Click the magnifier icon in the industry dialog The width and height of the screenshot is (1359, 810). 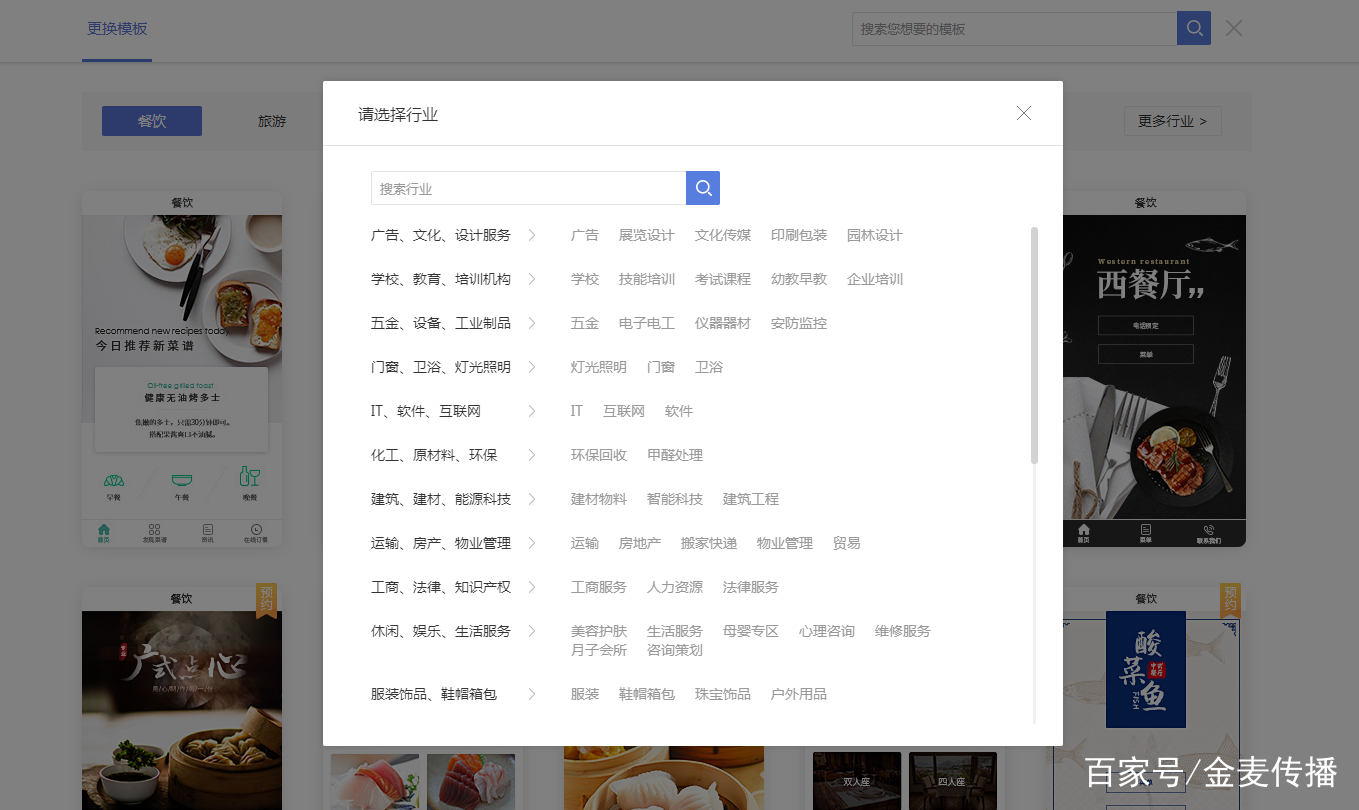click(702, 187)
